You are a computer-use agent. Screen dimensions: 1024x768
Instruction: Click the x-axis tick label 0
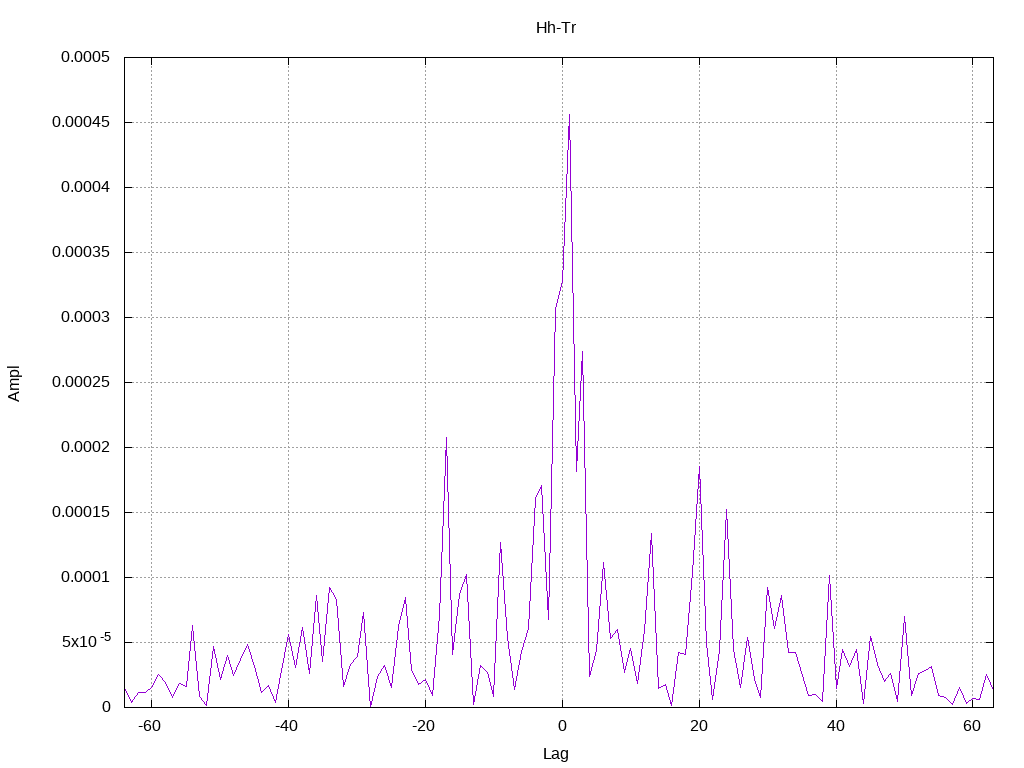coord(562,726)
